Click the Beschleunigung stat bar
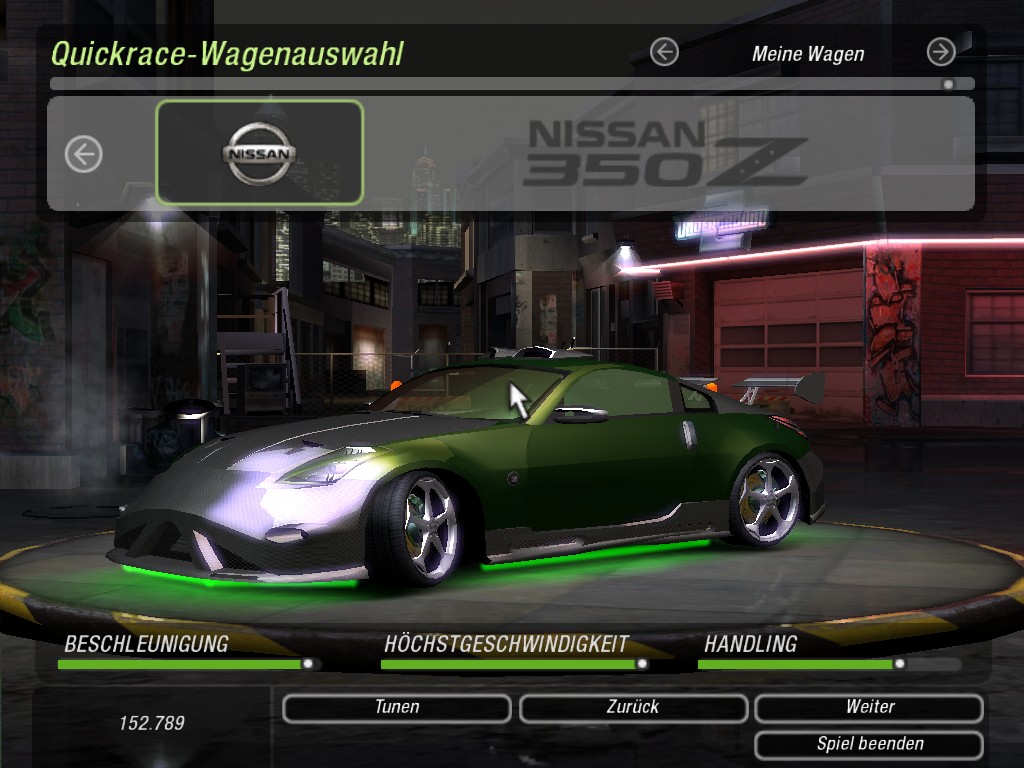 tap(188, 664)
